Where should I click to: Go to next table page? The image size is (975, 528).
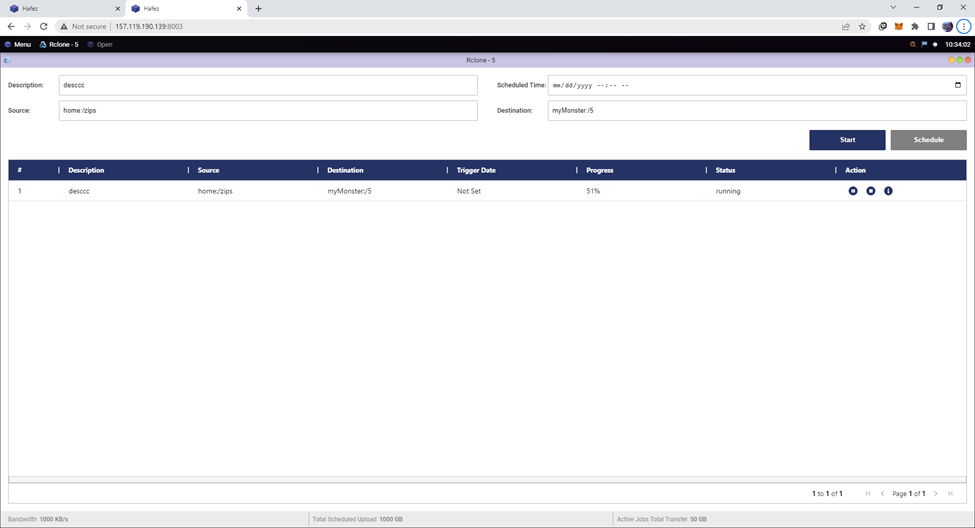[936, 493]
